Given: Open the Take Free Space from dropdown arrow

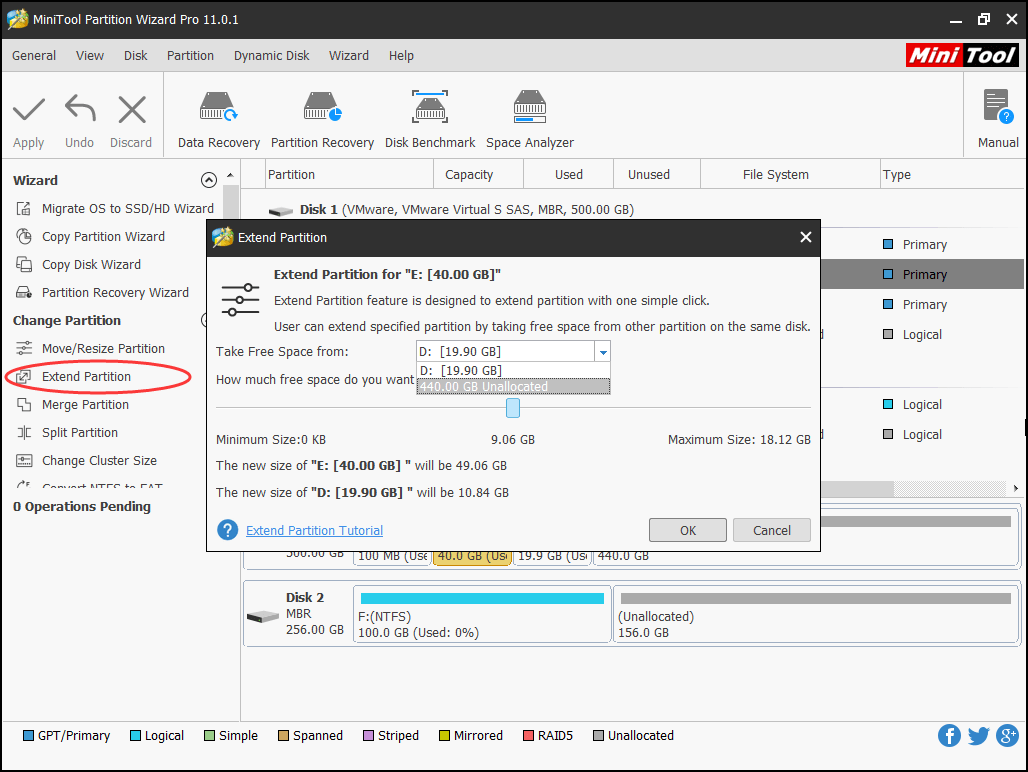Looking at the screenshot, I should [603, 352].
